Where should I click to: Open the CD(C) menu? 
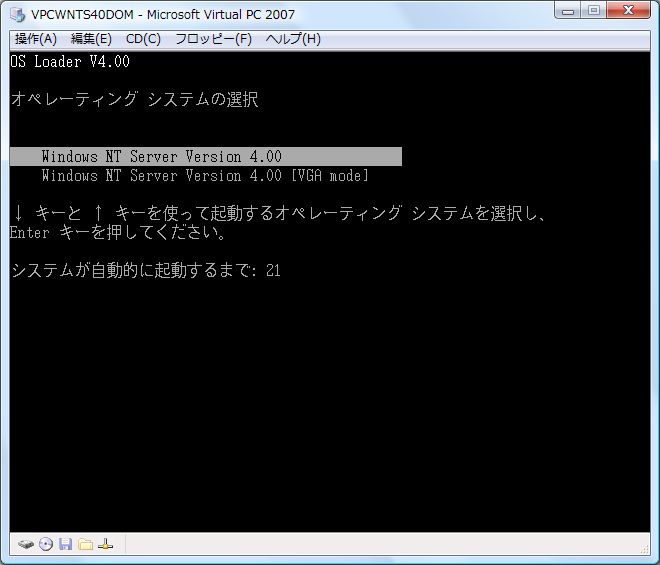[x=143, y=39]
